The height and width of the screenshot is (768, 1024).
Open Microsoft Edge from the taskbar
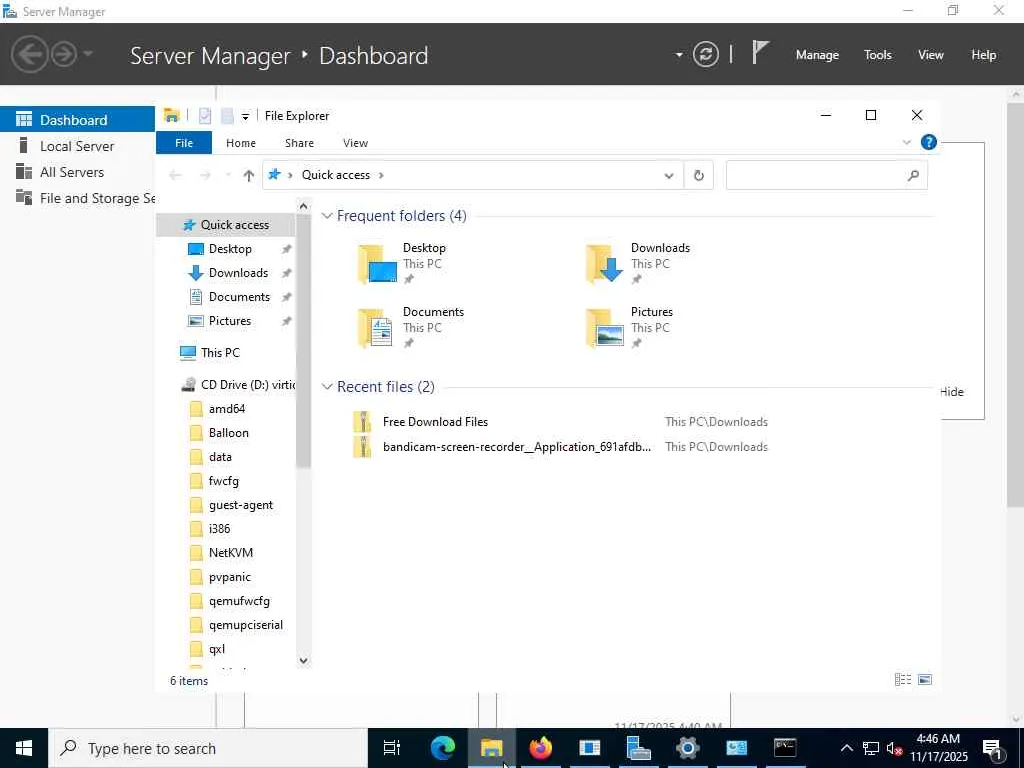[x=442, y=748]
